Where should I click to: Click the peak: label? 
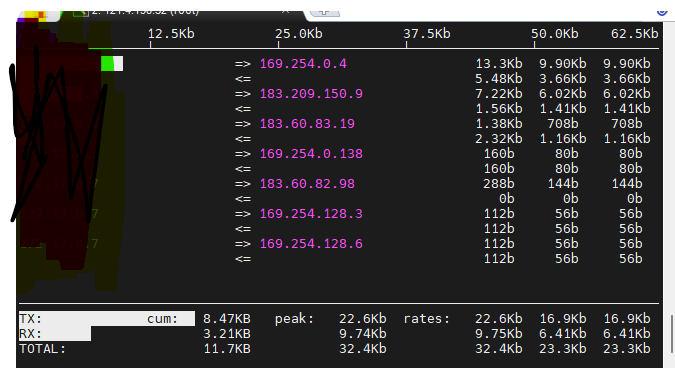(x=295, y=319)
